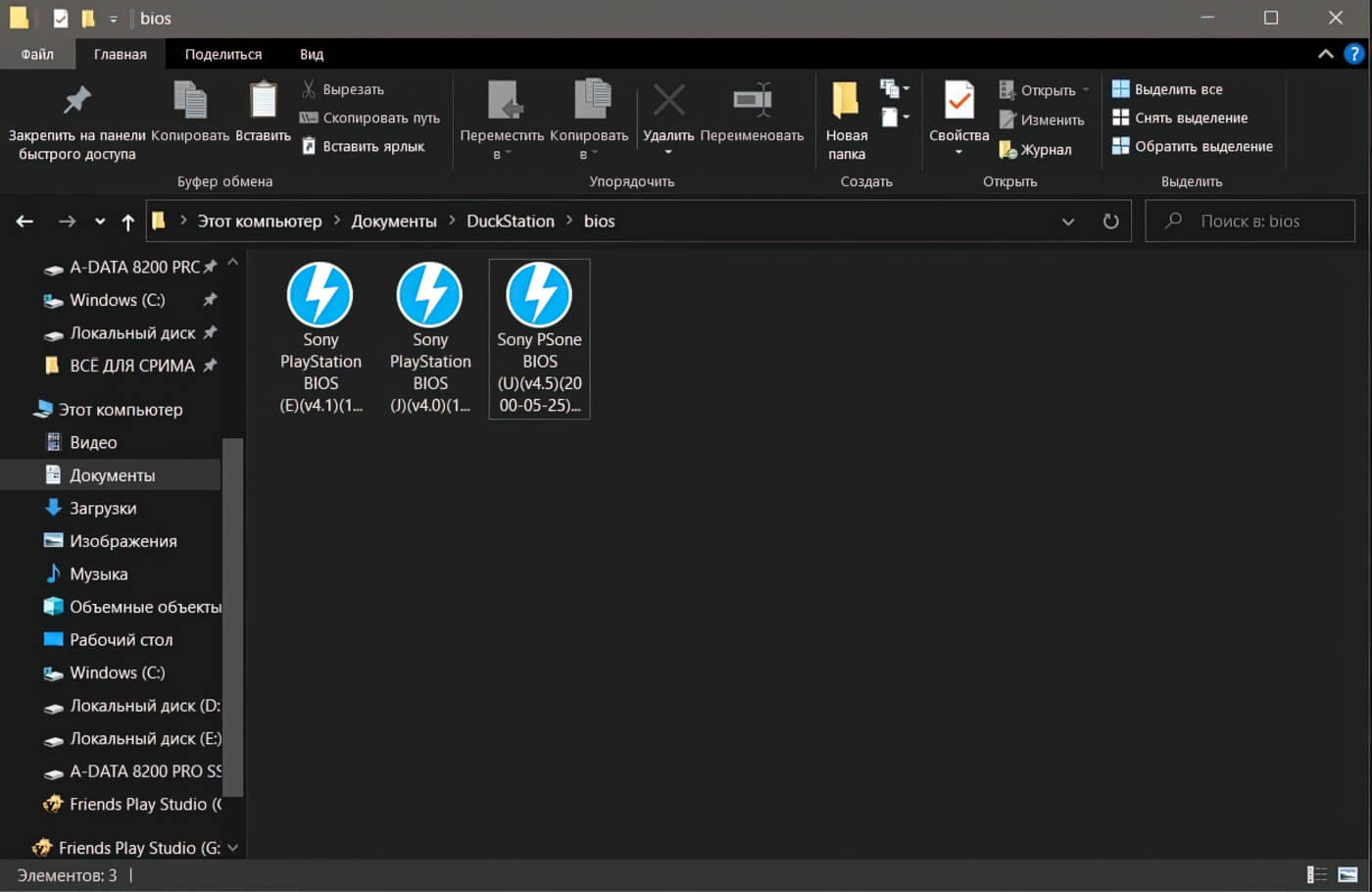
Task: Switch to details view in status bar
Action: click(x=1317, y=874)
